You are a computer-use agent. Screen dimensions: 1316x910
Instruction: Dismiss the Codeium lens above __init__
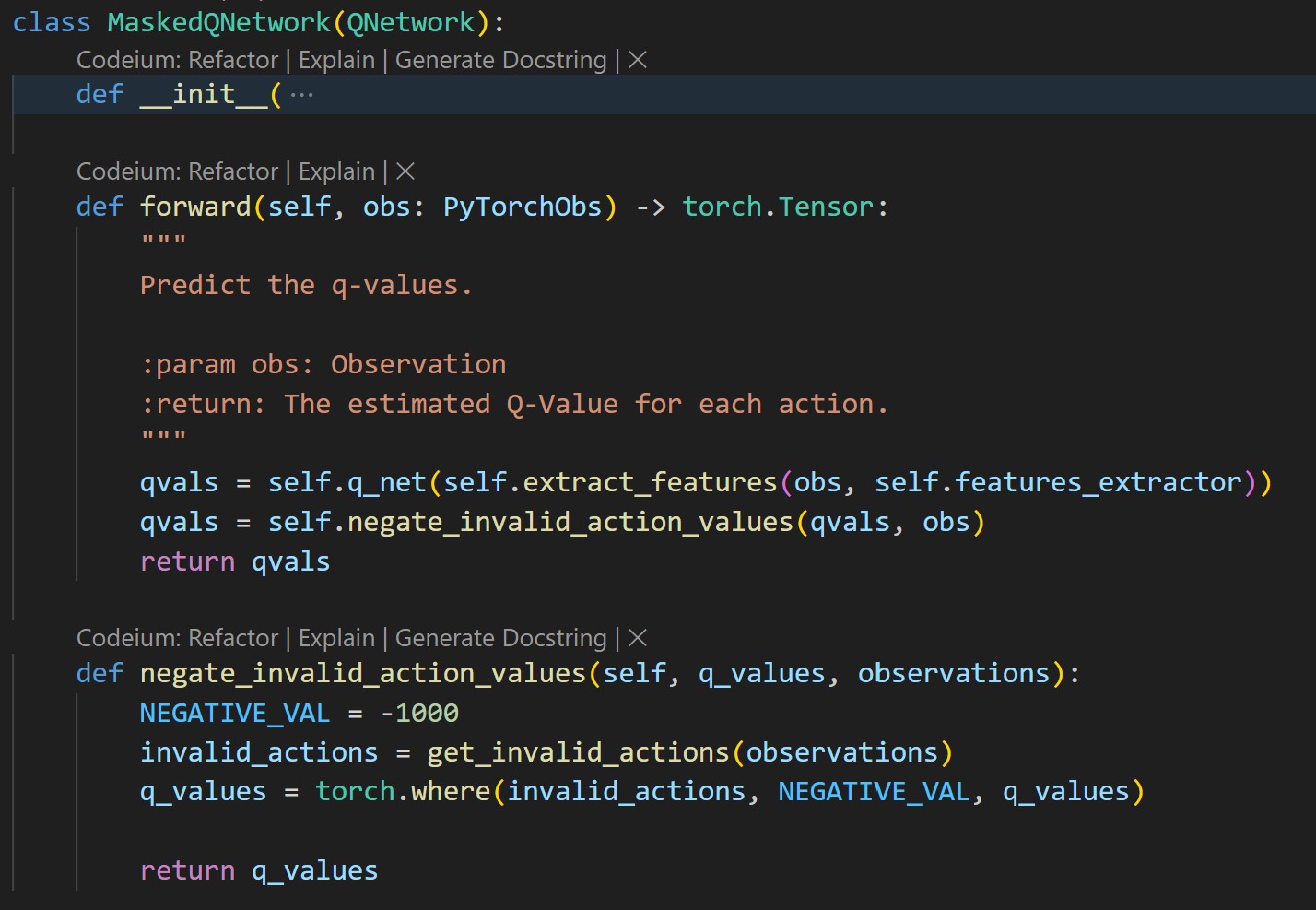point(638,59)
